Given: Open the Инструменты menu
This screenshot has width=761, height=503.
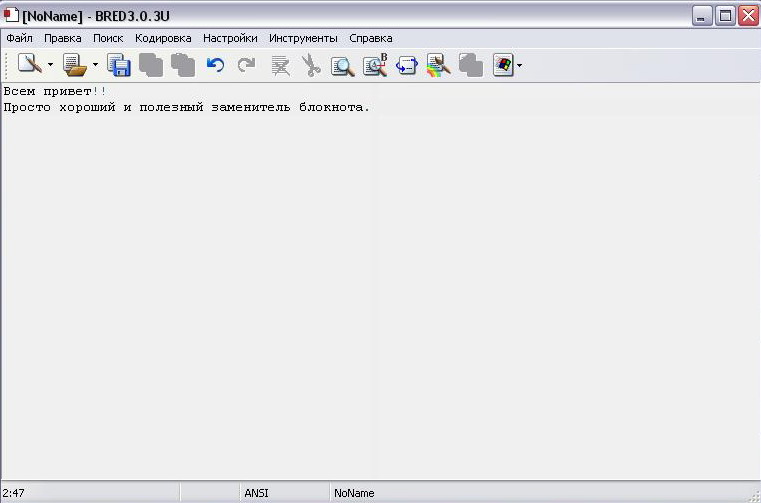Looking at the screenshot, I should 303,38.
